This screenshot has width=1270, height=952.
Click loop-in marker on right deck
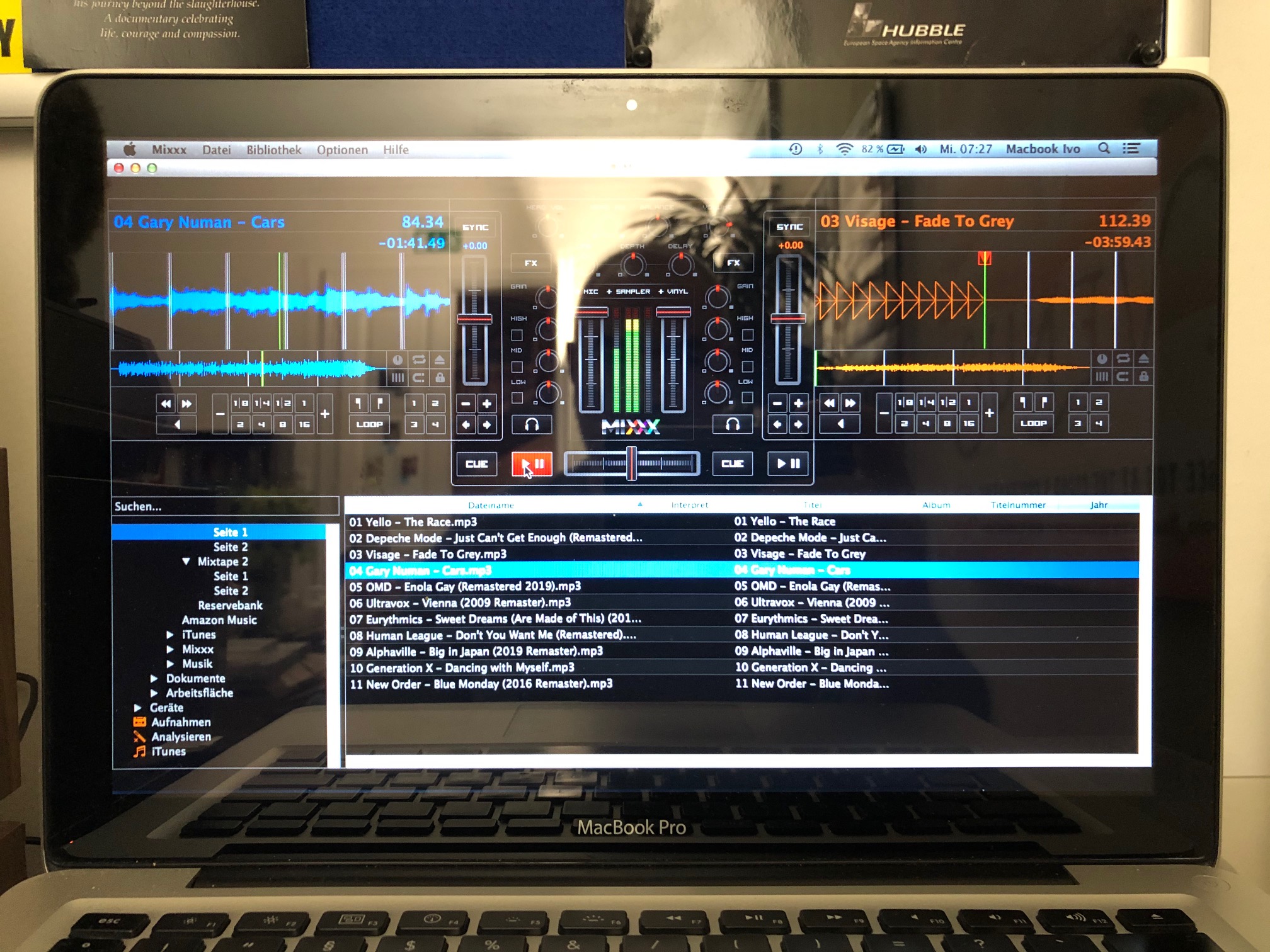click(1022, 402)
